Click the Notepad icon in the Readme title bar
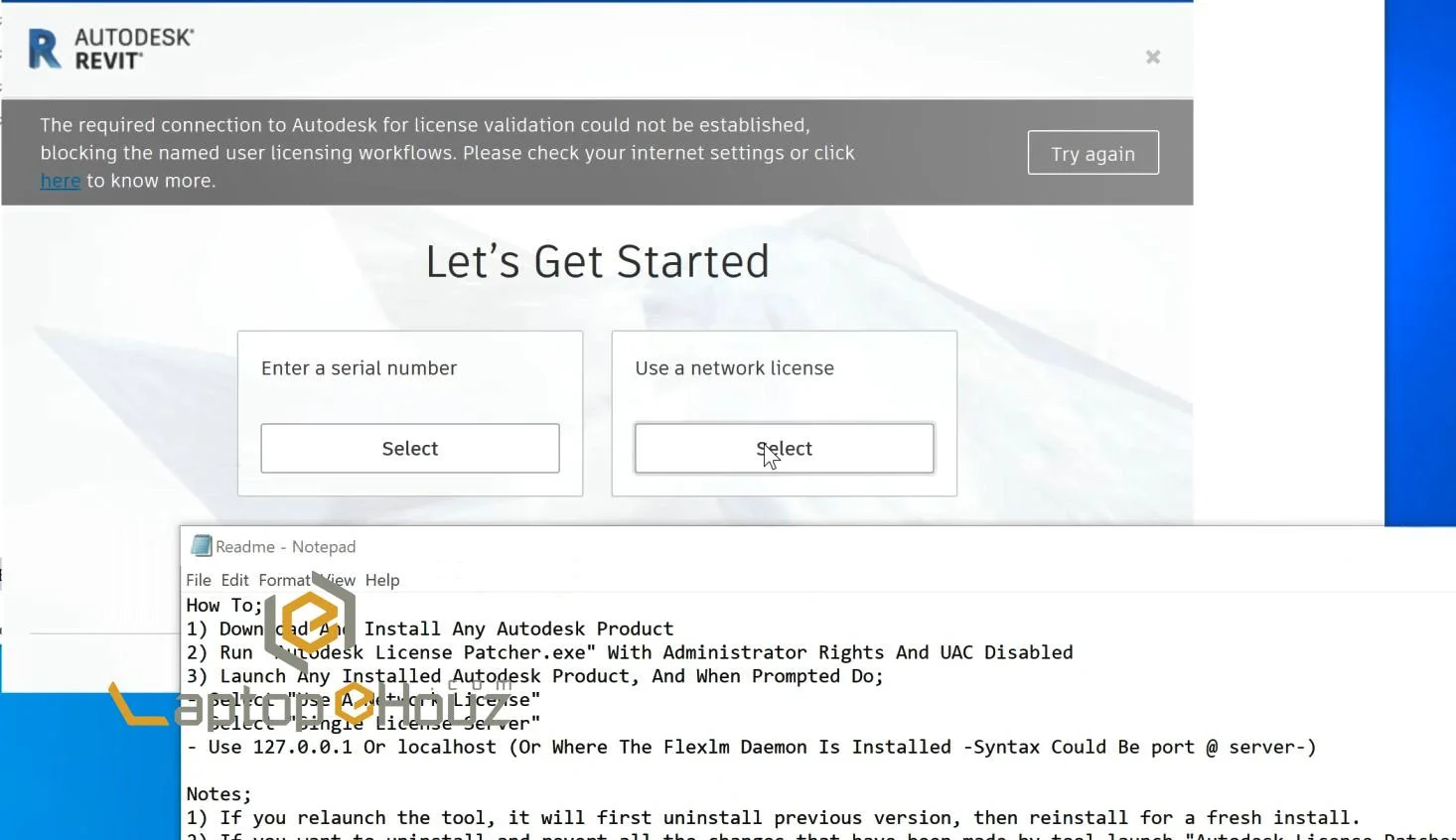The width and height of the screenshot is (1456, 840). 202,546
